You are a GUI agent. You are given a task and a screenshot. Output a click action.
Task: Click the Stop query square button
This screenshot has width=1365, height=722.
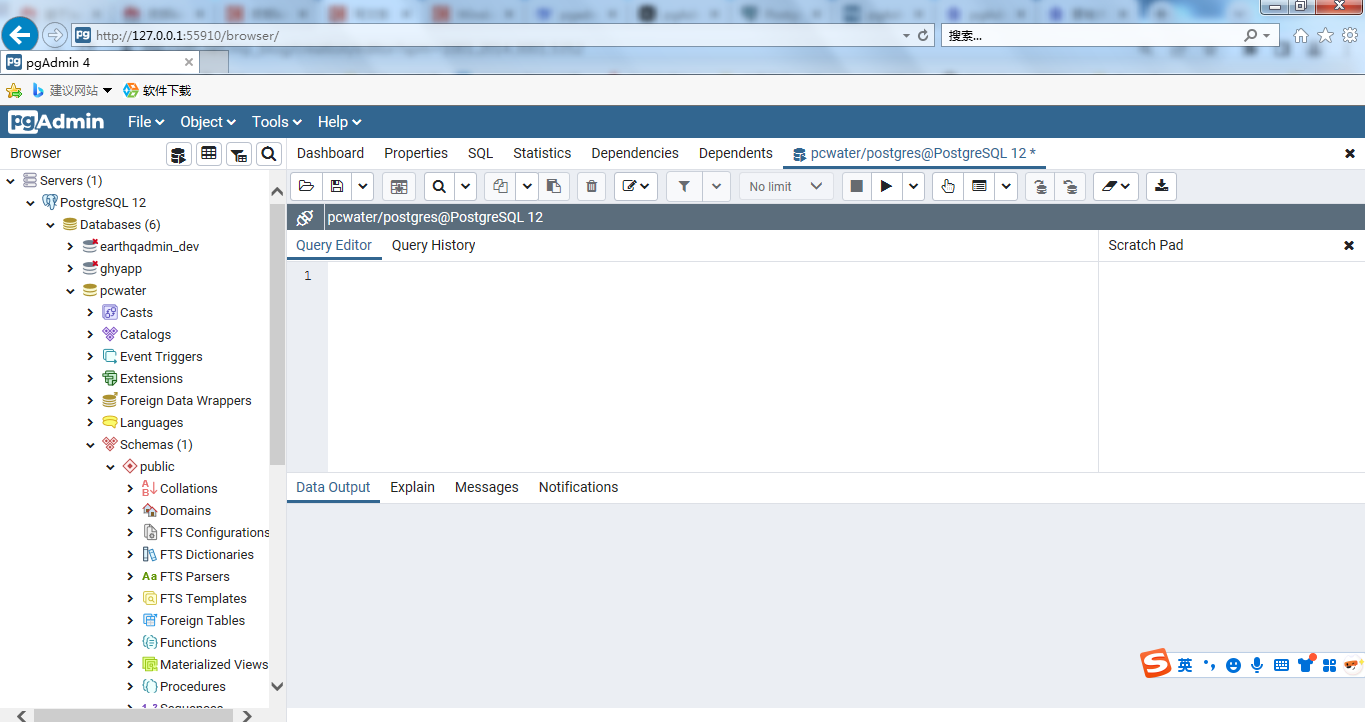856,186
